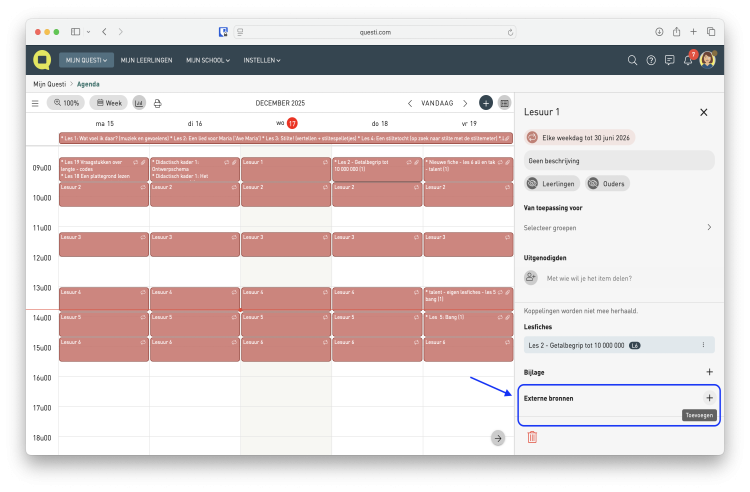
Task: Open Thursday Les 2 - Getalbegrip event
Action: click(x=377, y=169)
